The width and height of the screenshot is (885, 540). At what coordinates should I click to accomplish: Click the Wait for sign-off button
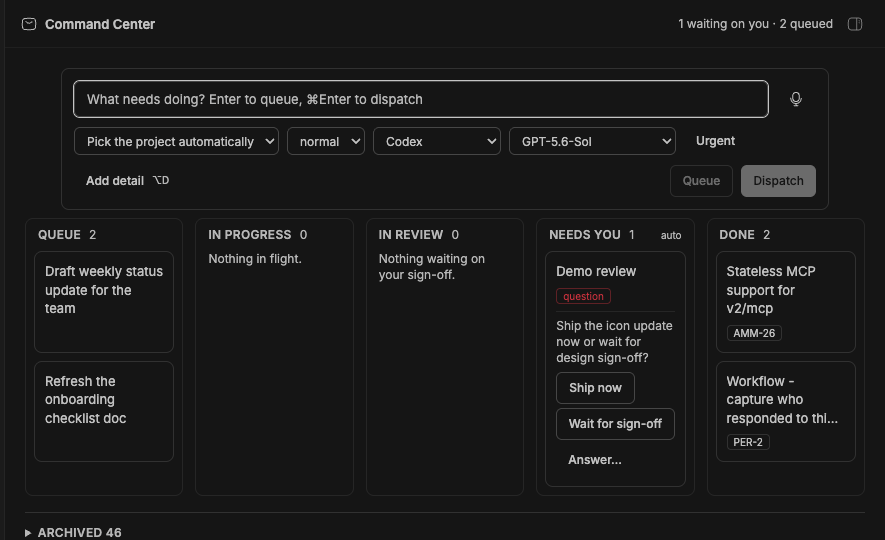tap(615, 424)
